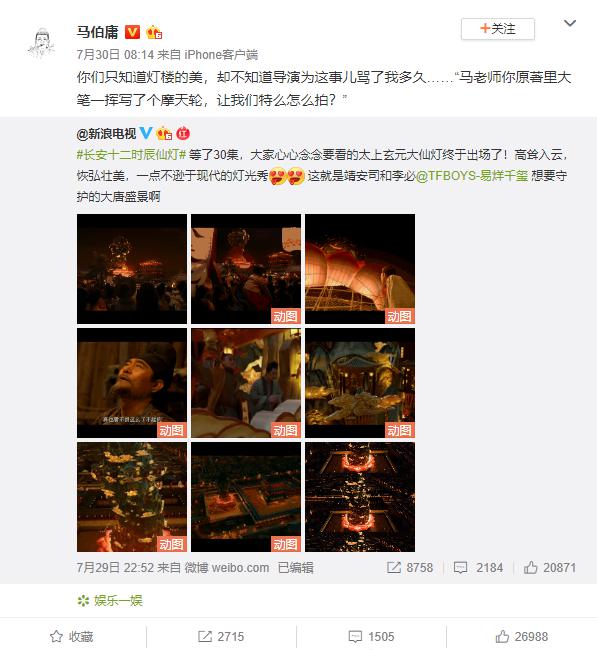Open the post options chevron menu

coord(570,23)
